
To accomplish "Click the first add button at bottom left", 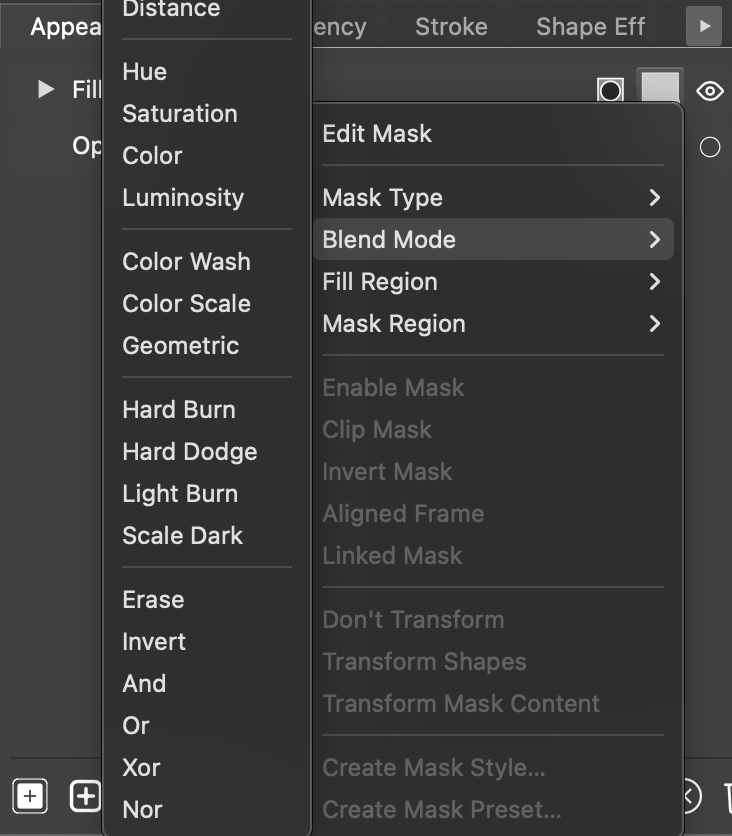I will (x=30, y=796).
